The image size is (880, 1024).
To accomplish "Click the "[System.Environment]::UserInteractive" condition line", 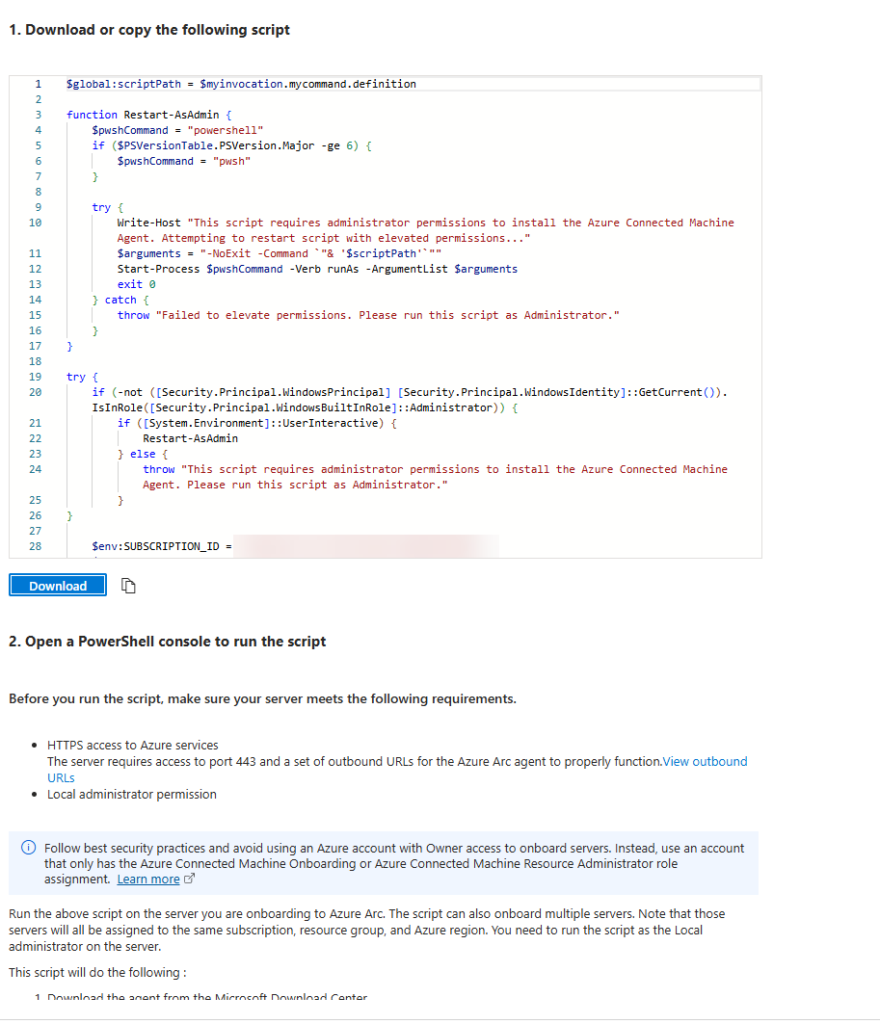I will pos(257,423).
